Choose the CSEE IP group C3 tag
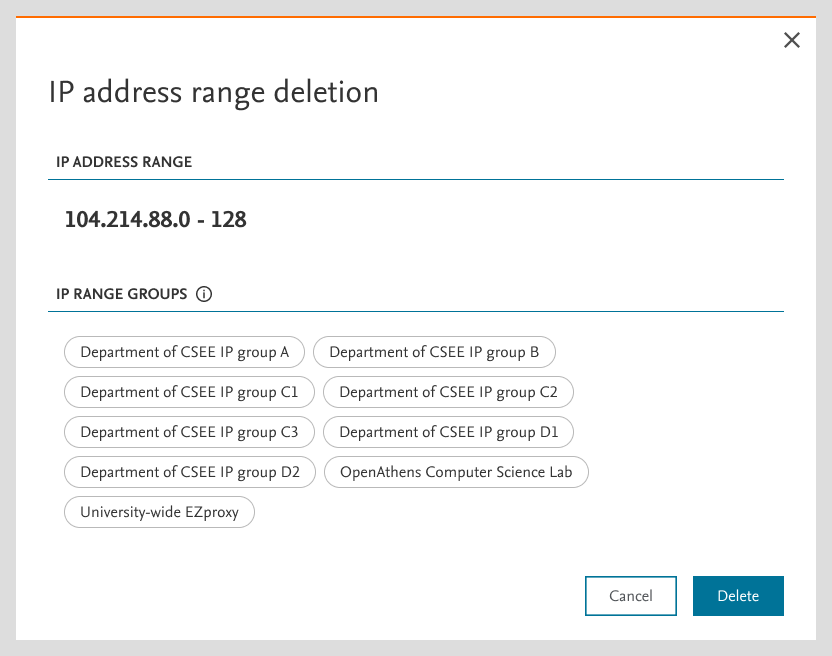Screen dimensions: 832x656 [189, 432]
